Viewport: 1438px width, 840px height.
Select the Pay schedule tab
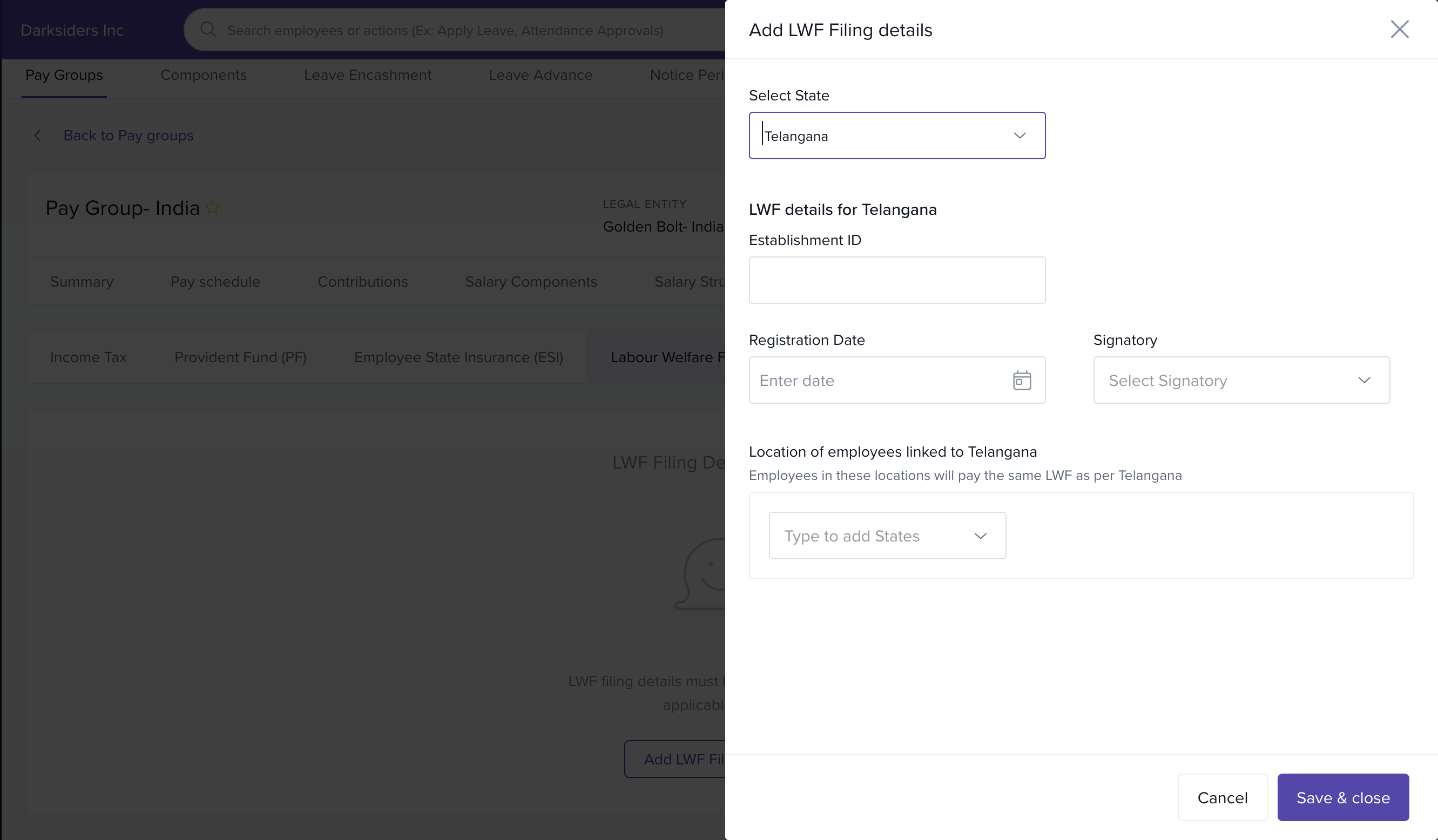(x=215, y=282)
